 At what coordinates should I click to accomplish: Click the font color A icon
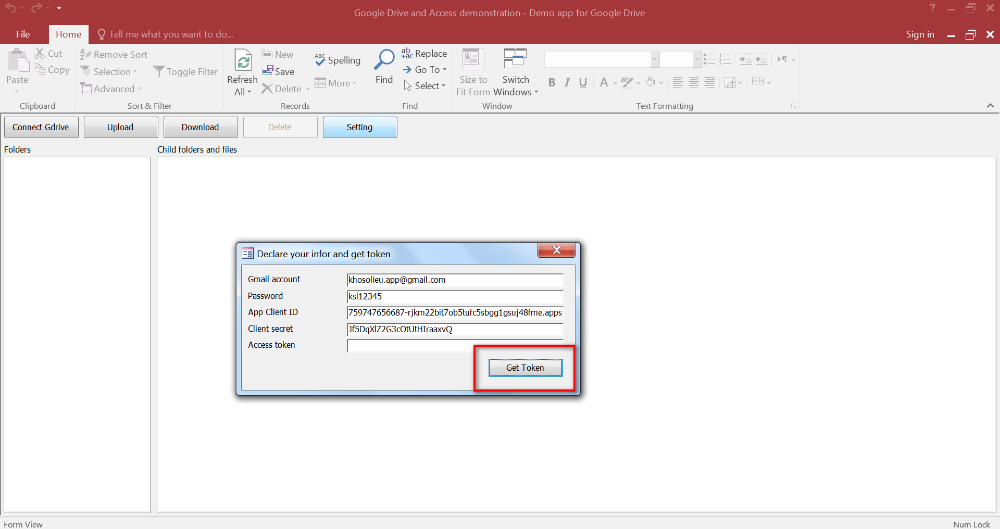pyautogui.click(x=603, y=82)
